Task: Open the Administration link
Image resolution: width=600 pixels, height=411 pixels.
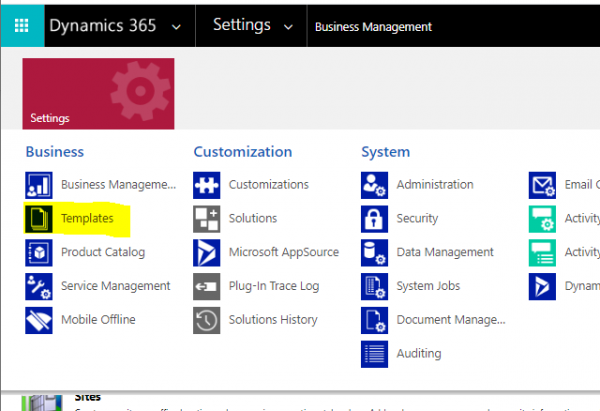Action: [x=435, y=184]
